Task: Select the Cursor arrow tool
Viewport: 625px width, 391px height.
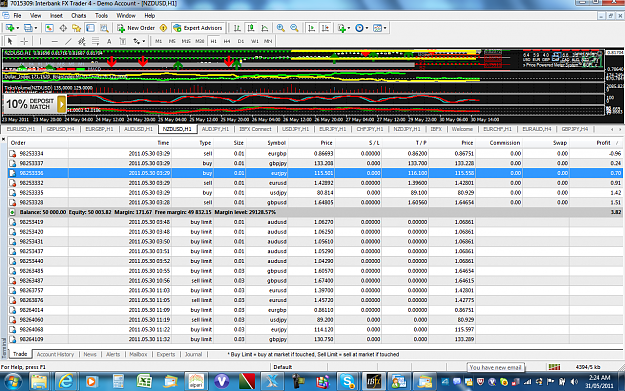Action: pyautogui.click(x=10, y=41)
